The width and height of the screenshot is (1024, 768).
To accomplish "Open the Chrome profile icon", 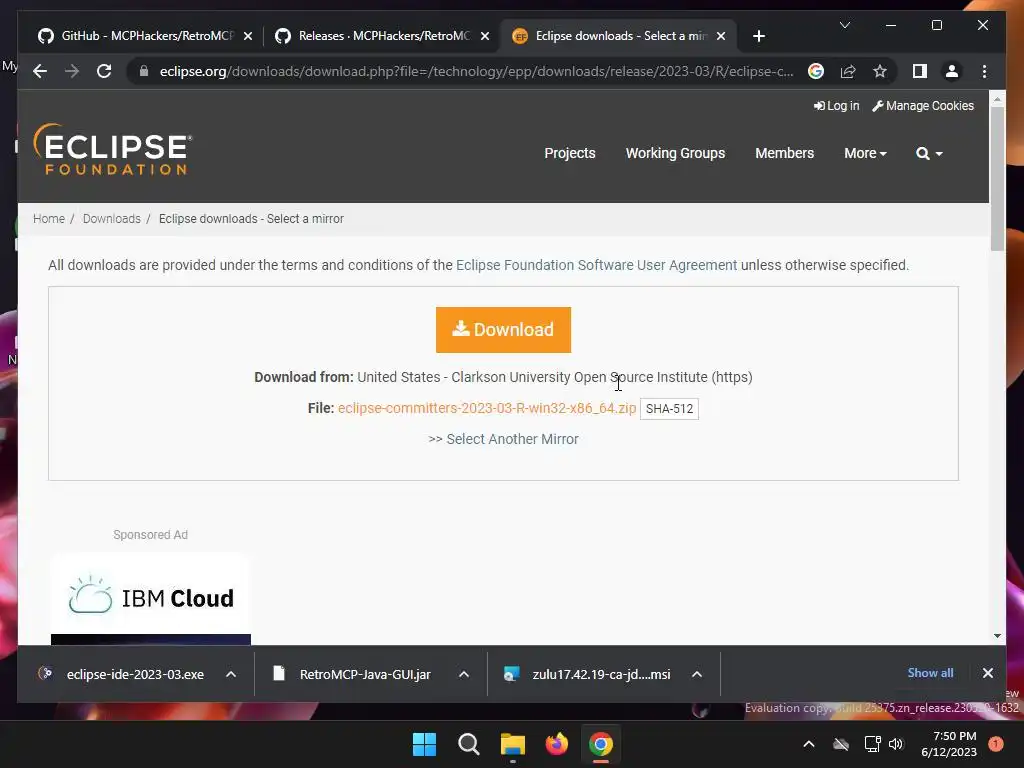I will coord(952,71).
